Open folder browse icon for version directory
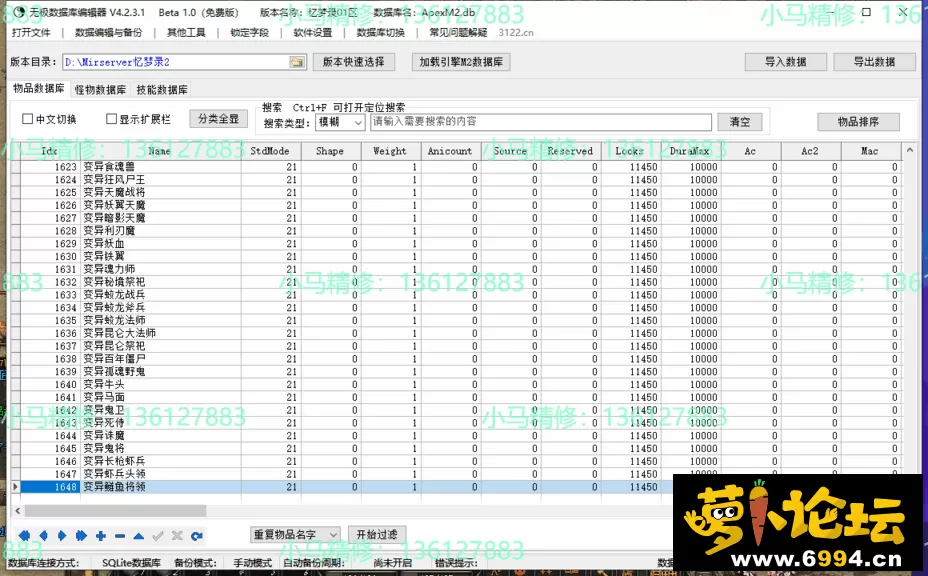928x576 pixels. [x=297, y=62]
